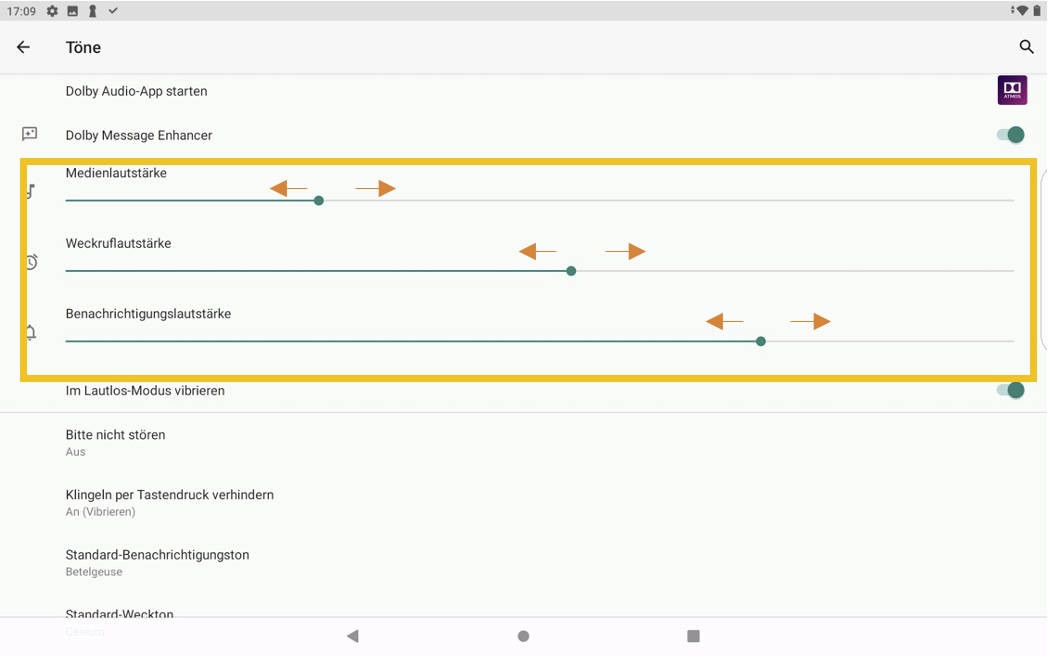Click the Benachrichtigungslautstärke slider handle
The image size is (1049, 660).
coord(761,341)
